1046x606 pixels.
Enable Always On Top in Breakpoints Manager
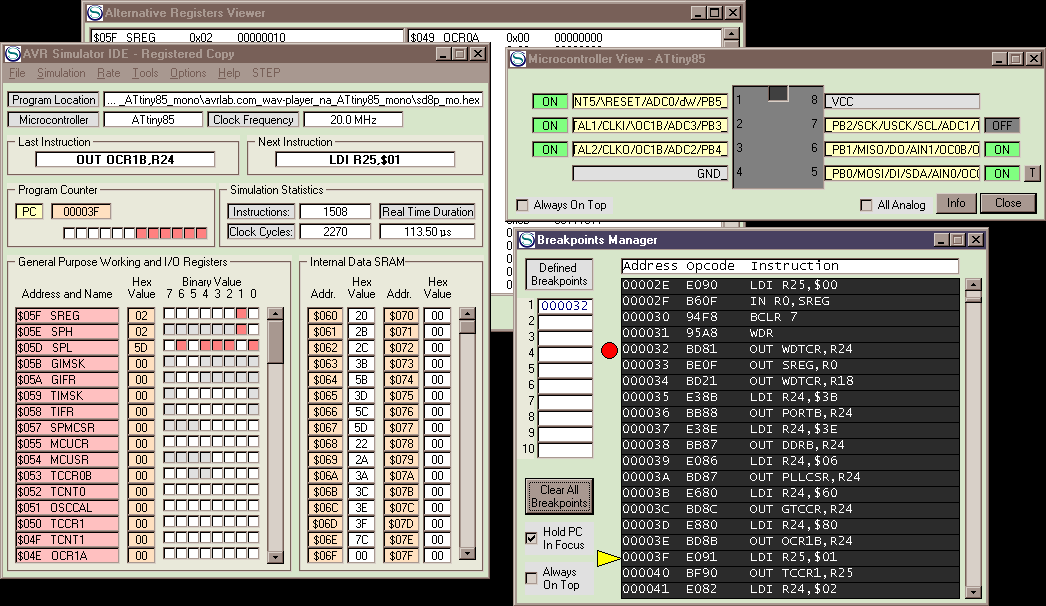[x=531, y=578]
